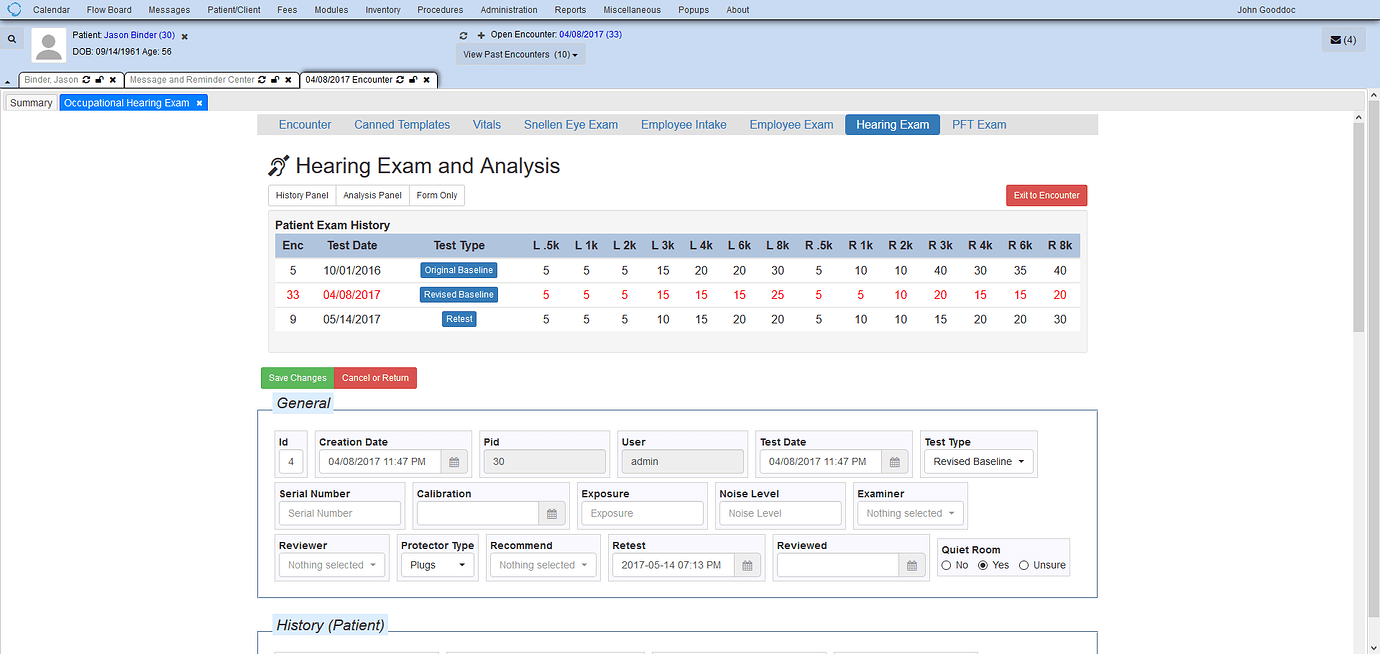Screen dimensions: 1380x654
Task: Open the Calibration date calendar icon
Action: 551,513
